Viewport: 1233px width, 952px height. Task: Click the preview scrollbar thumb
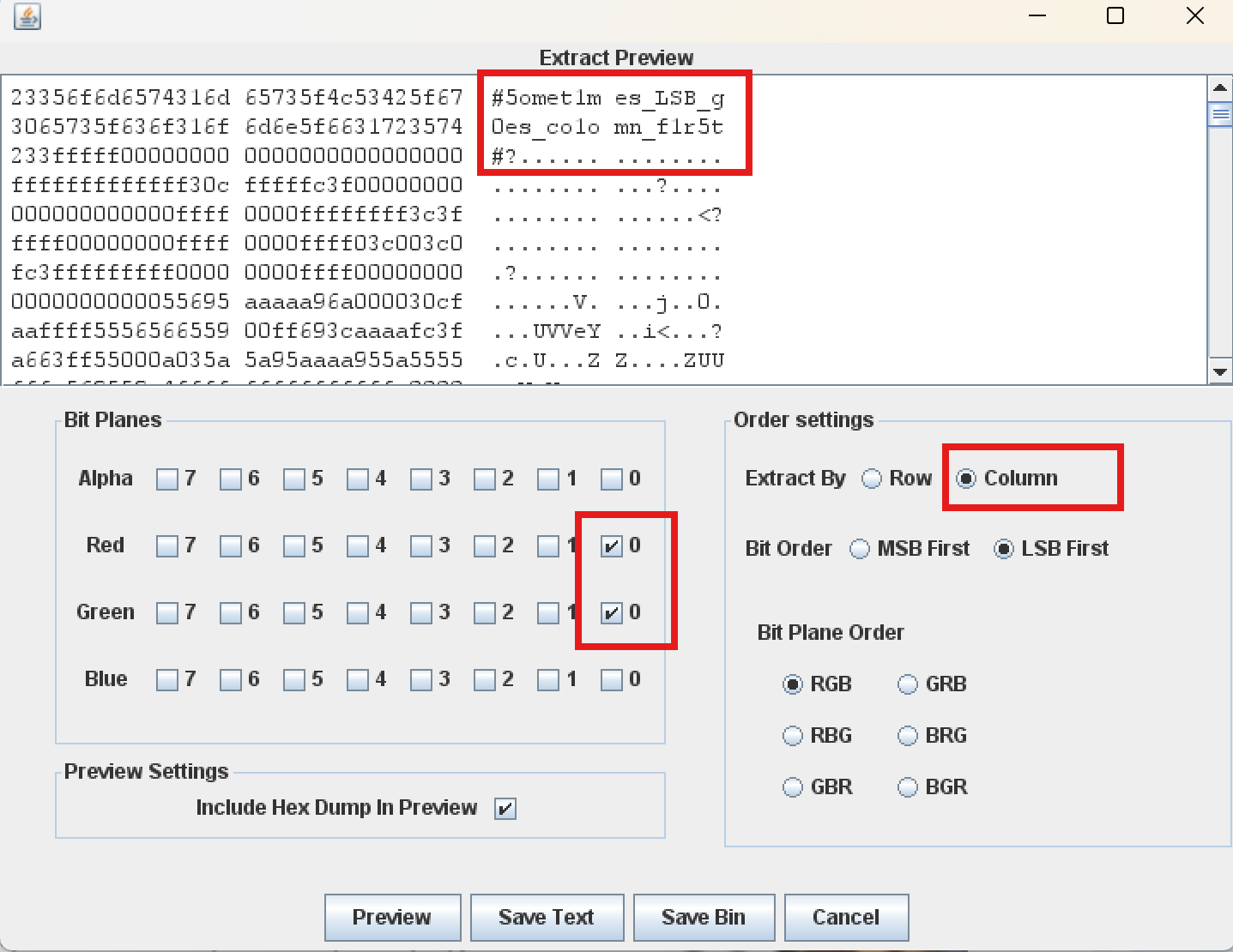point(1219,113)
